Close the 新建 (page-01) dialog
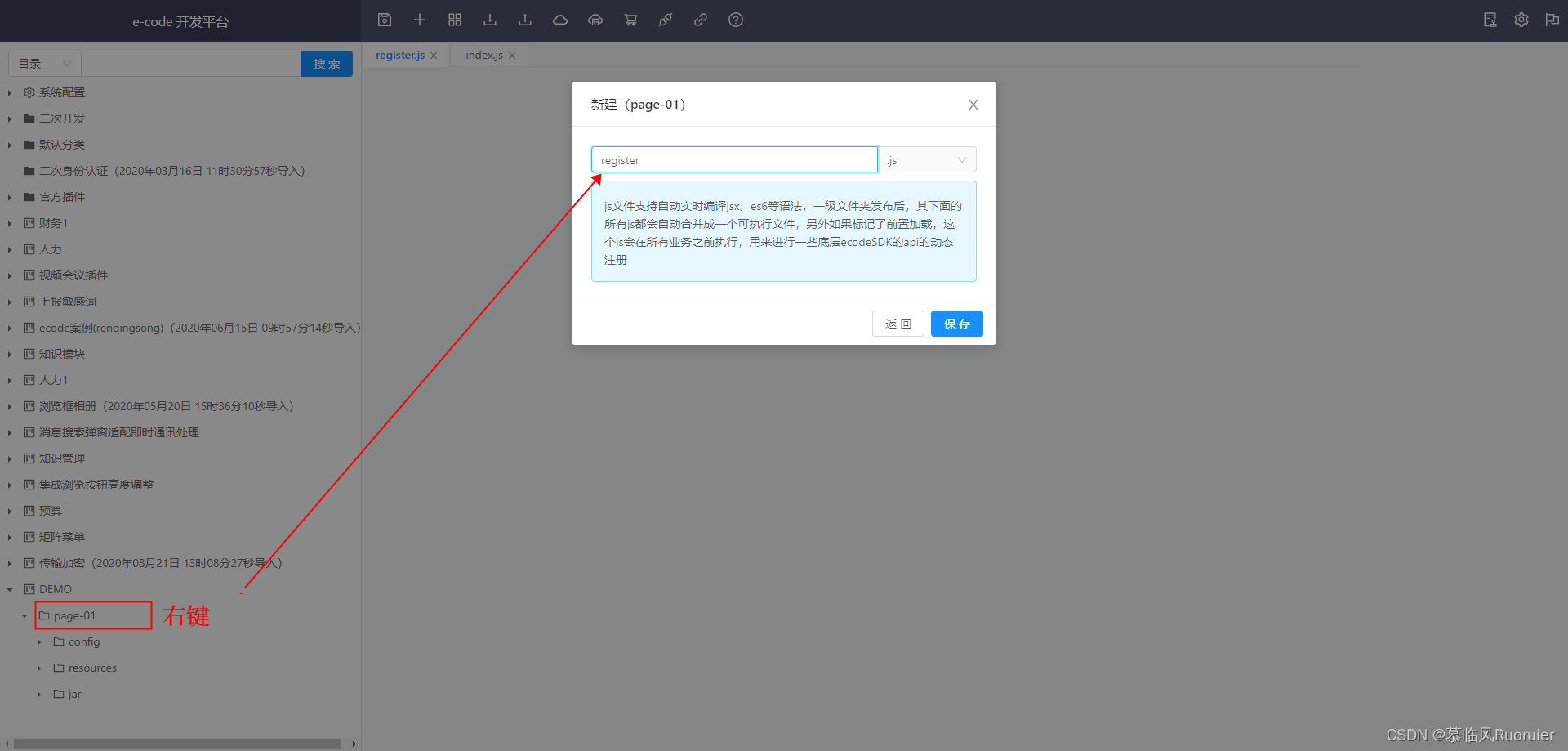 (973, 105)
